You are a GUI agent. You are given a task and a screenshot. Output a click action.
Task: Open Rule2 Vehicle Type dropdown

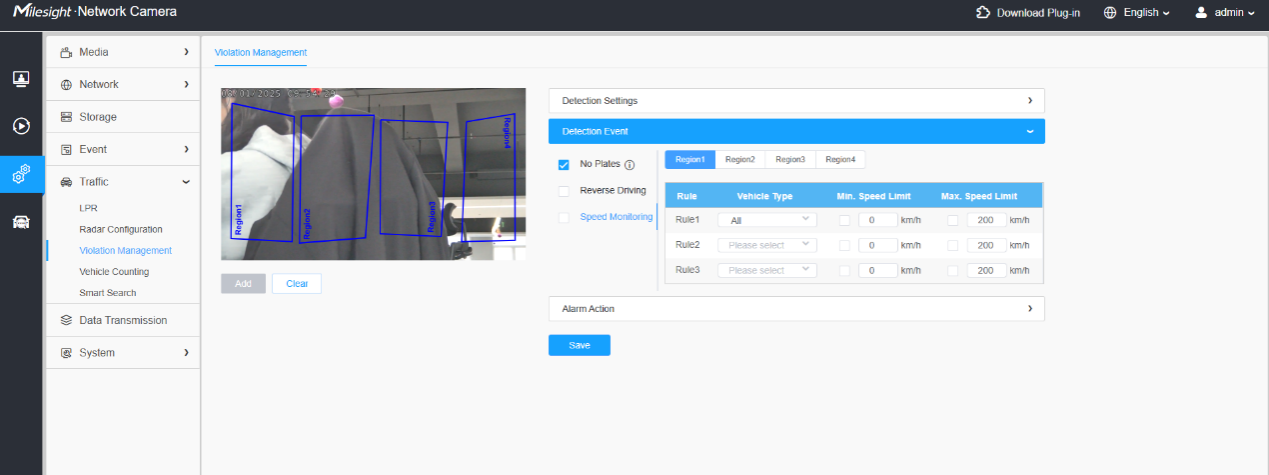(767, 244)
